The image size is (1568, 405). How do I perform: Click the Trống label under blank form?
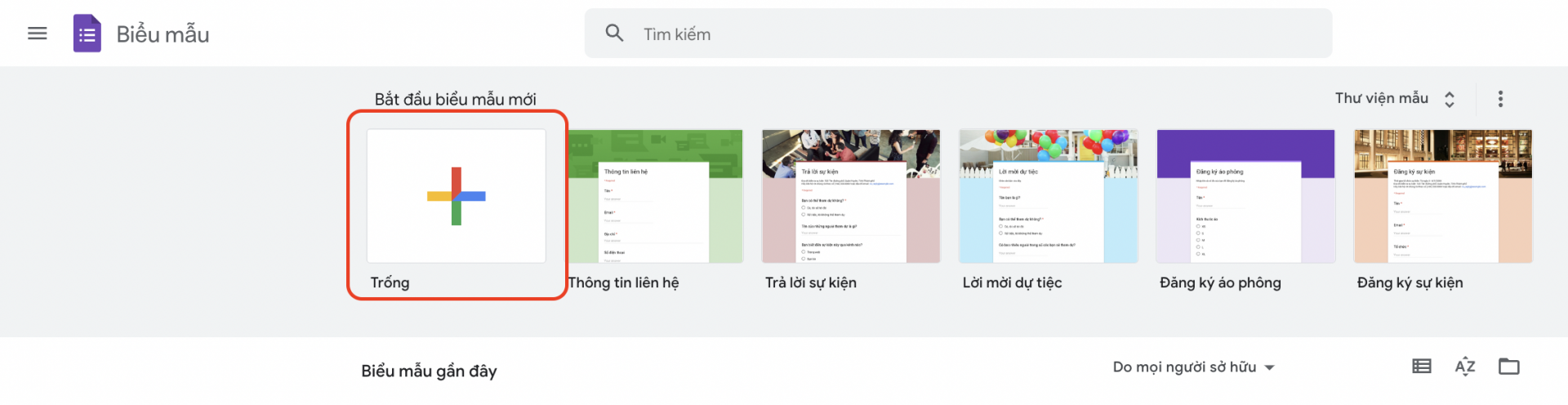(x=390, y=283)
